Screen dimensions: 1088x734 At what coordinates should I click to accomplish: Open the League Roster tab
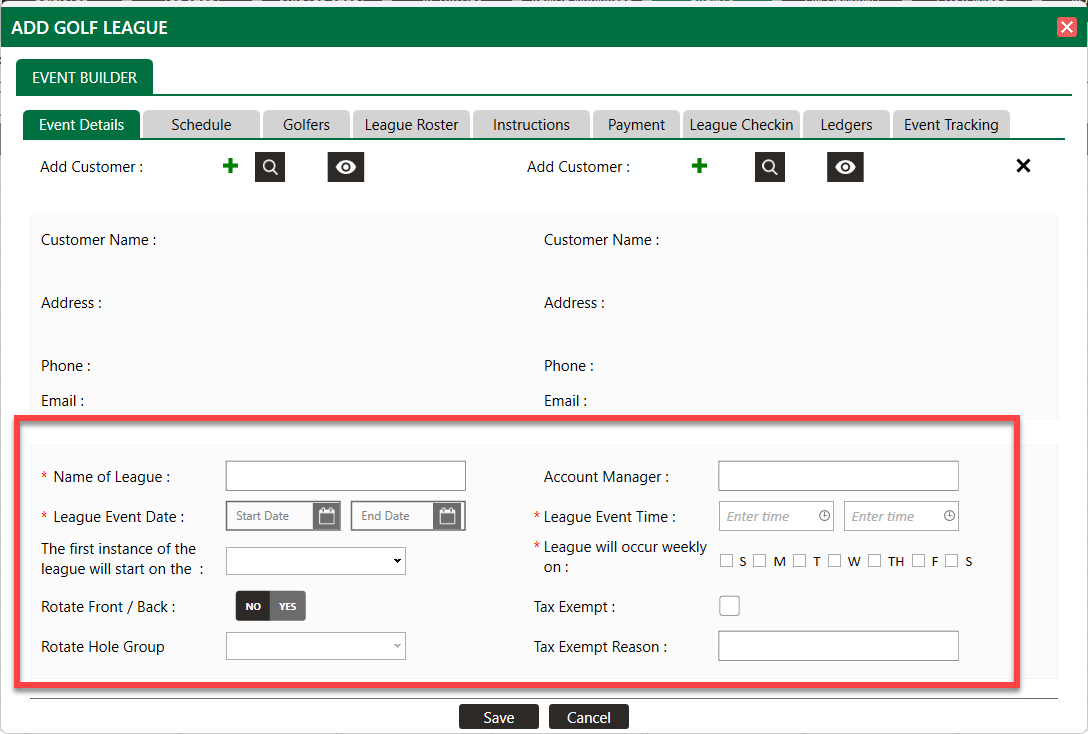(411, 125)
